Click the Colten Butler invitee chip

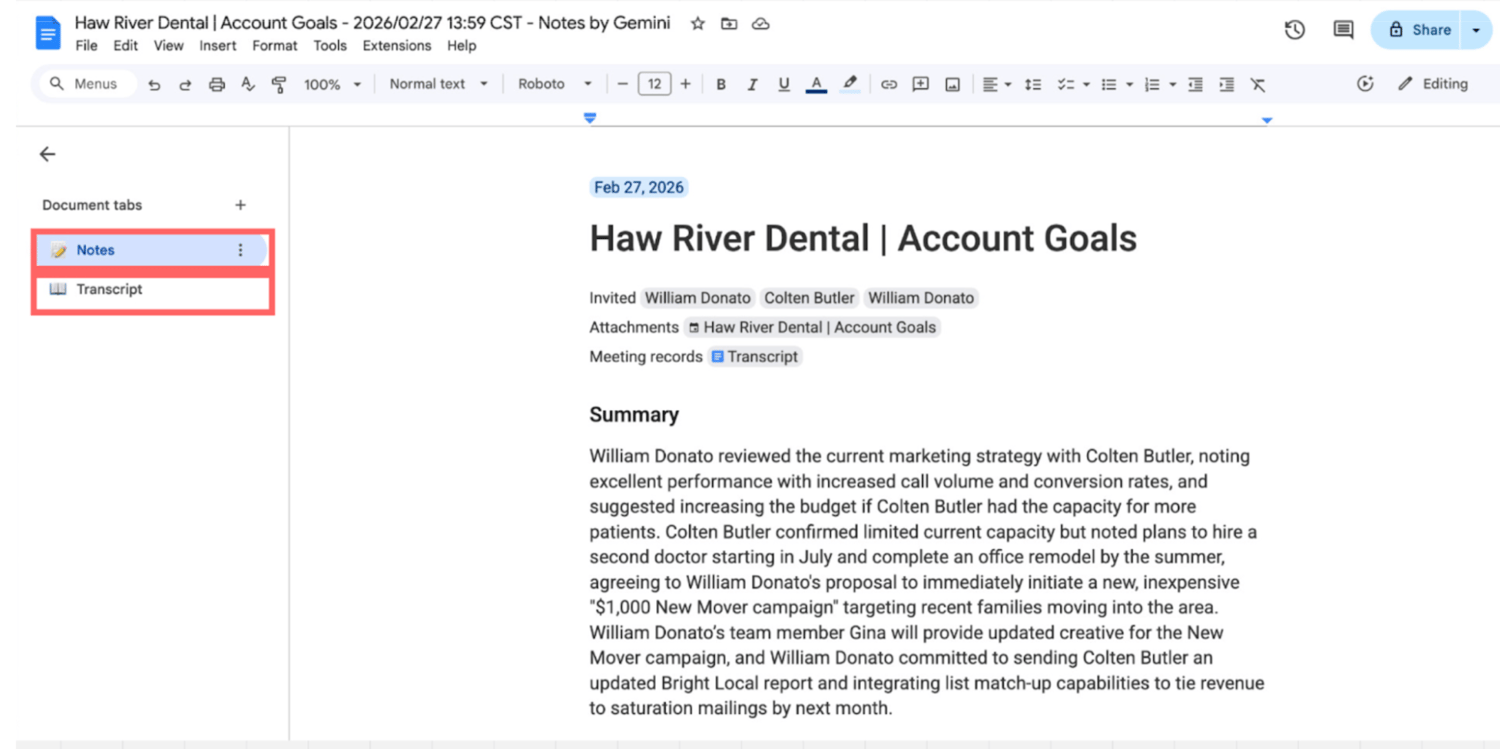click(x=809, y=298)
